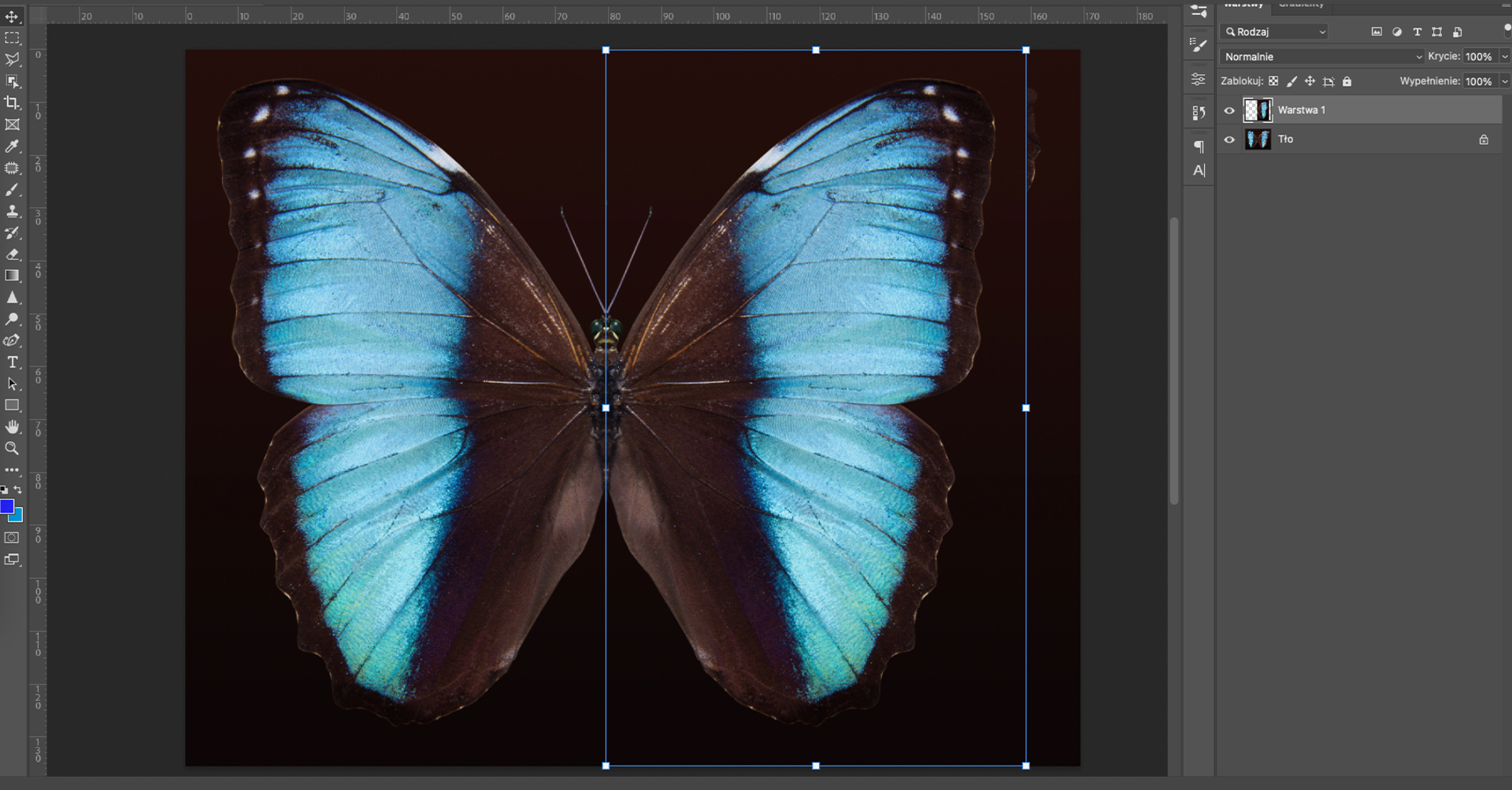This screenshot has height=790, width=1512.
Task: Click the blue foreground color swatch
Action: pos(7,506)
